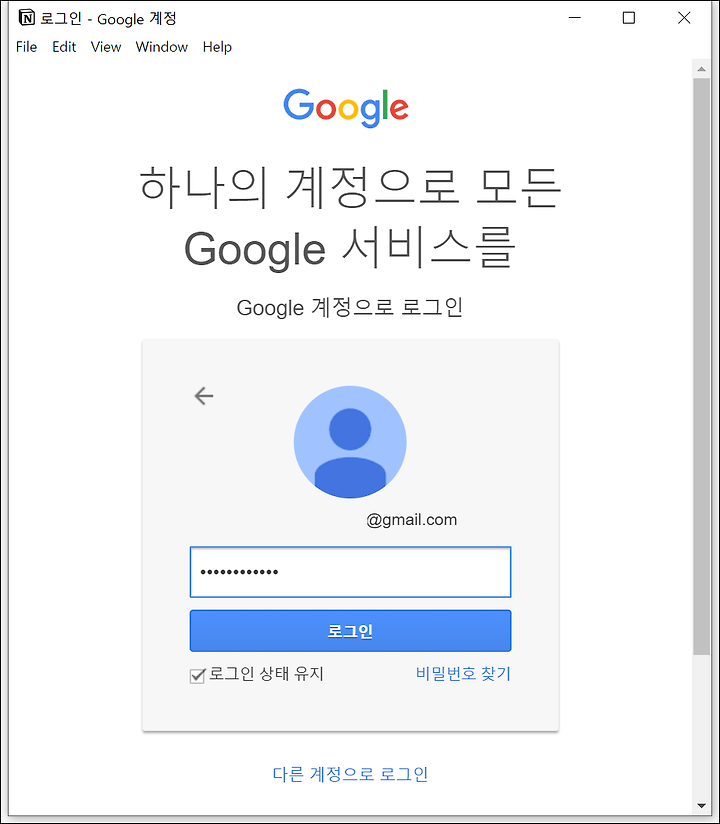The height and width of the screenshot is (824, 720).
Task: Maximize the login window
Action: tap(629, 18)
